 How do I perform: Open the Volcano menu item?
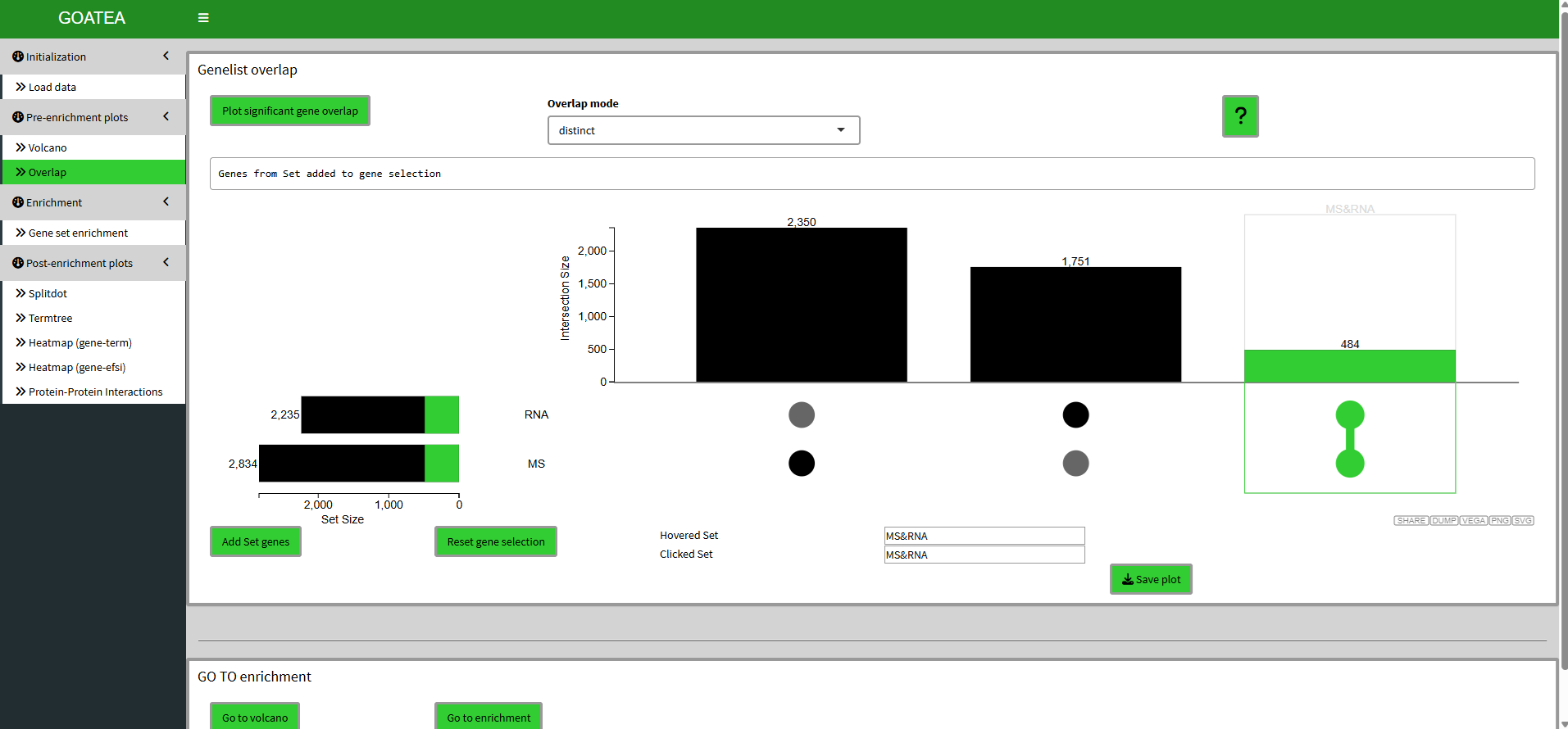pyautogui.click(x=48, y=148)
